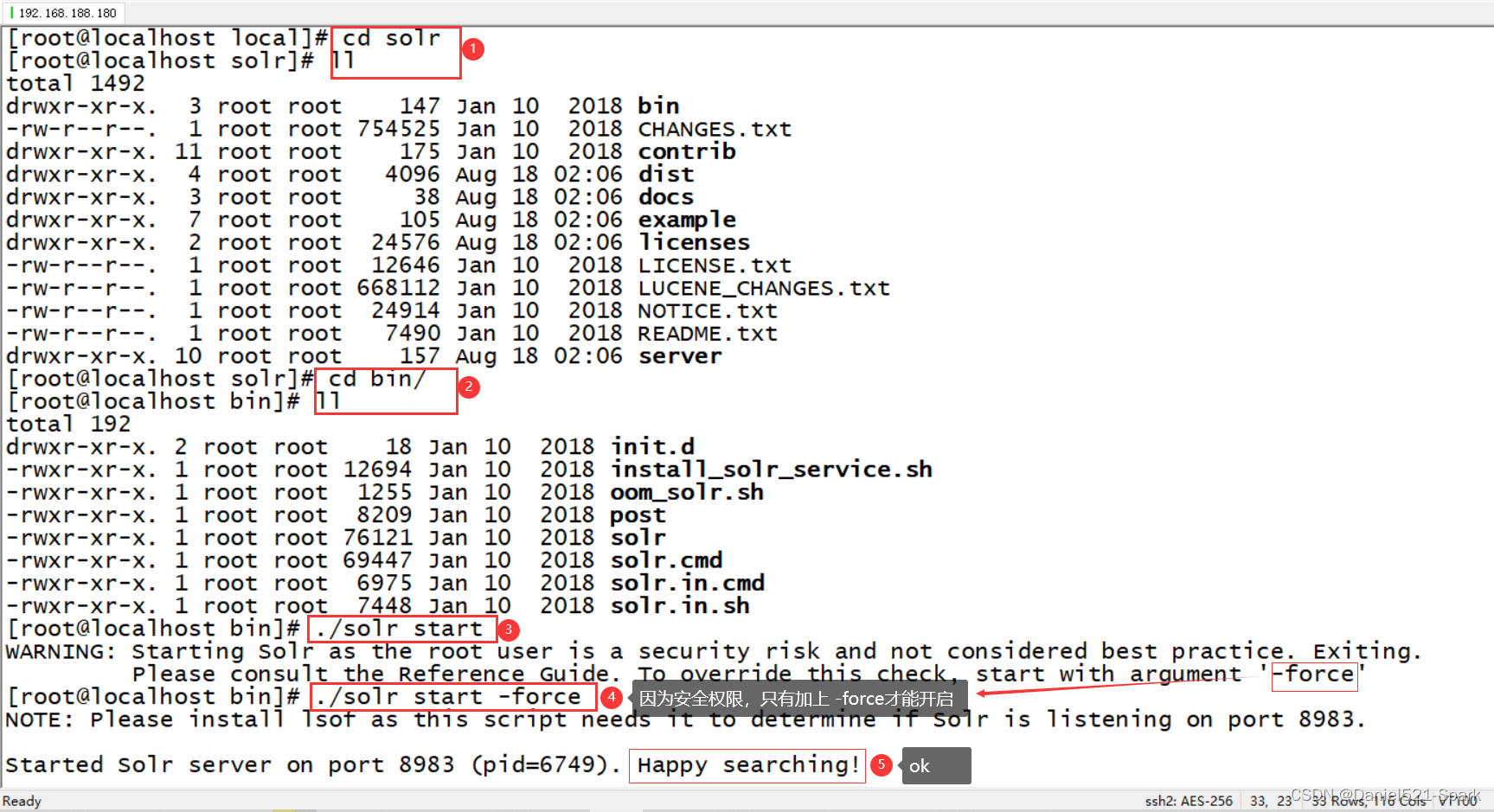The image size is (1494, 812).
Task: Click the cursor position '33, 23' in status bar
Action: [x=1271, y=801]
